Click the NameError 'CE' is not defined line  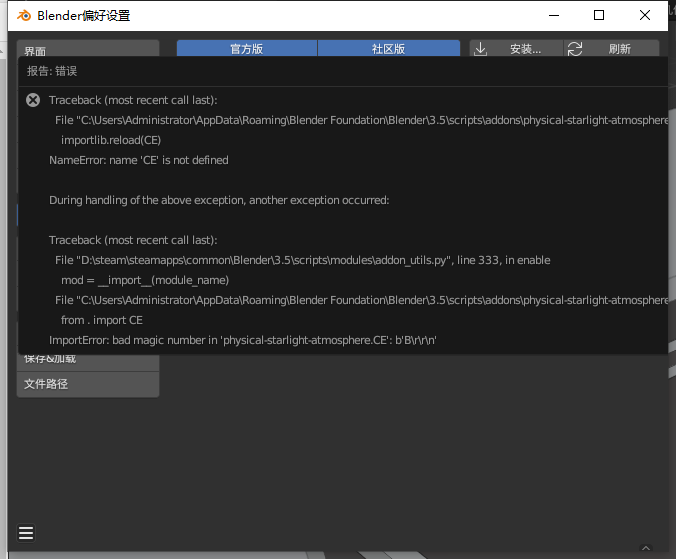tap(139, 160)
